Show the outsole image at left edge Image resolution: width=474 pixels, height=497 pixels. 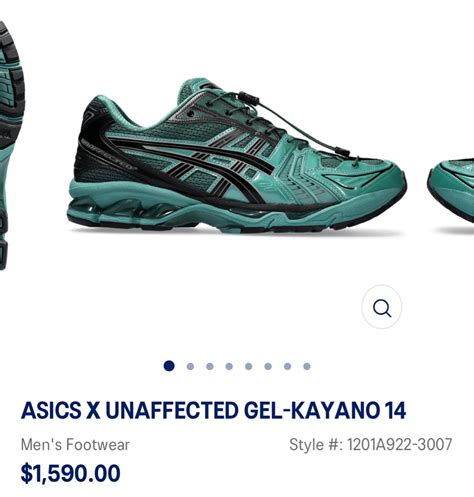click(x=12, y=145)
